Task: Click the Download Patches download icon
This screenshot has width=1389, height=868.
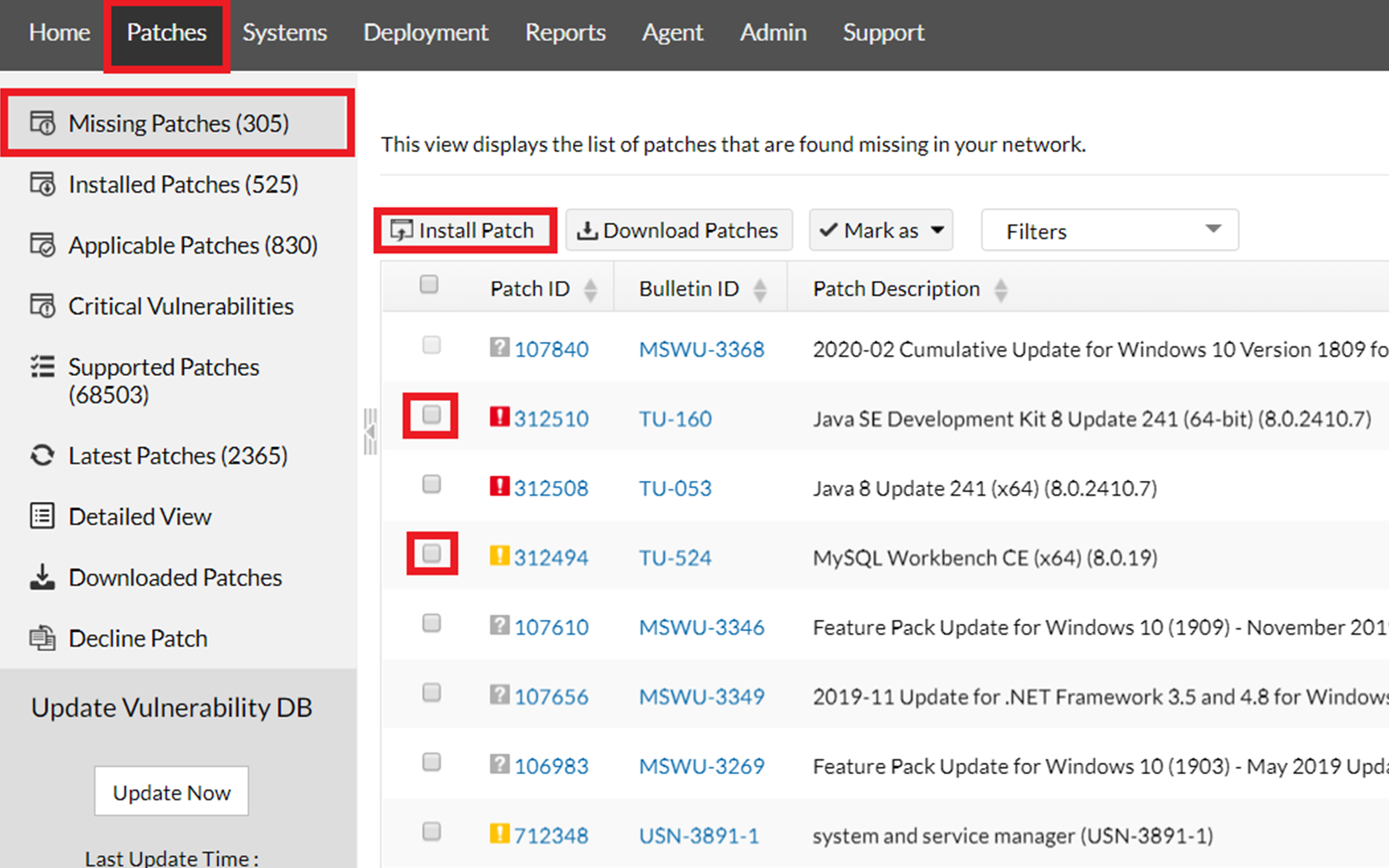Action: point(588,230)
